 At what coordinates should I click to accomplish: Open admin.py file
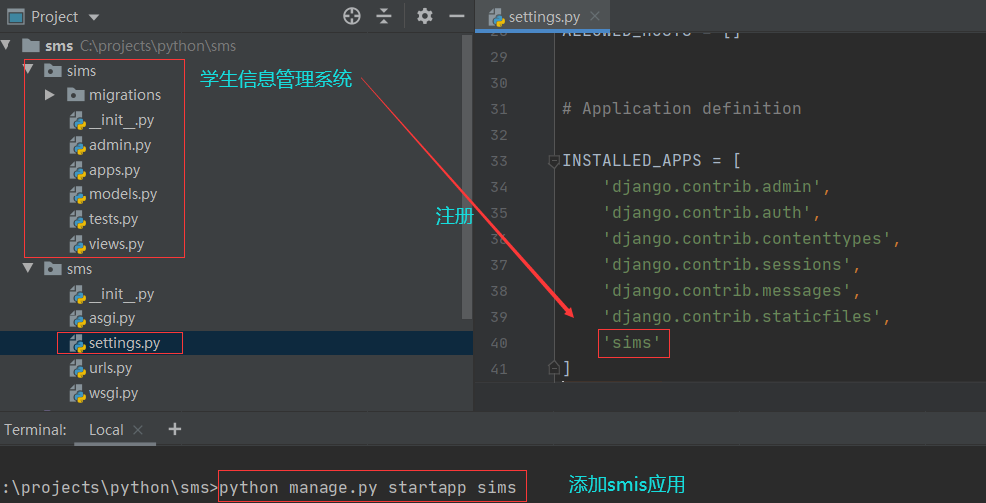point(120,145)
